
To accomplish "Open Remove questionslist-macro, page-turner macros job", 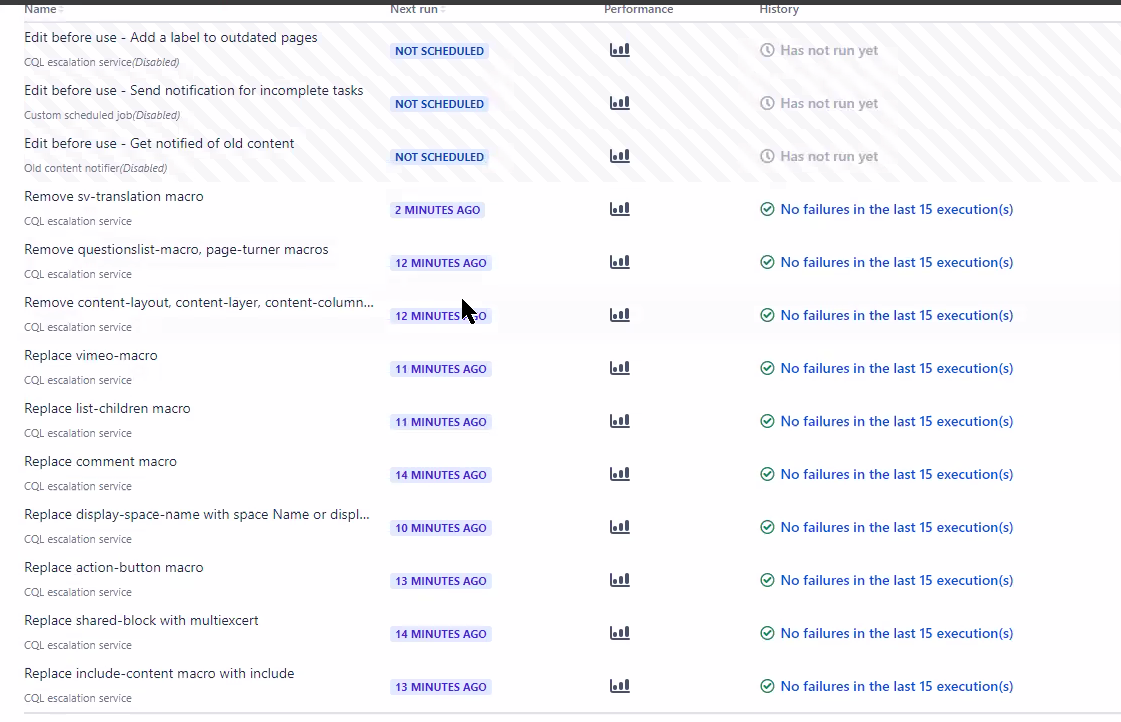I will [177, 249].
